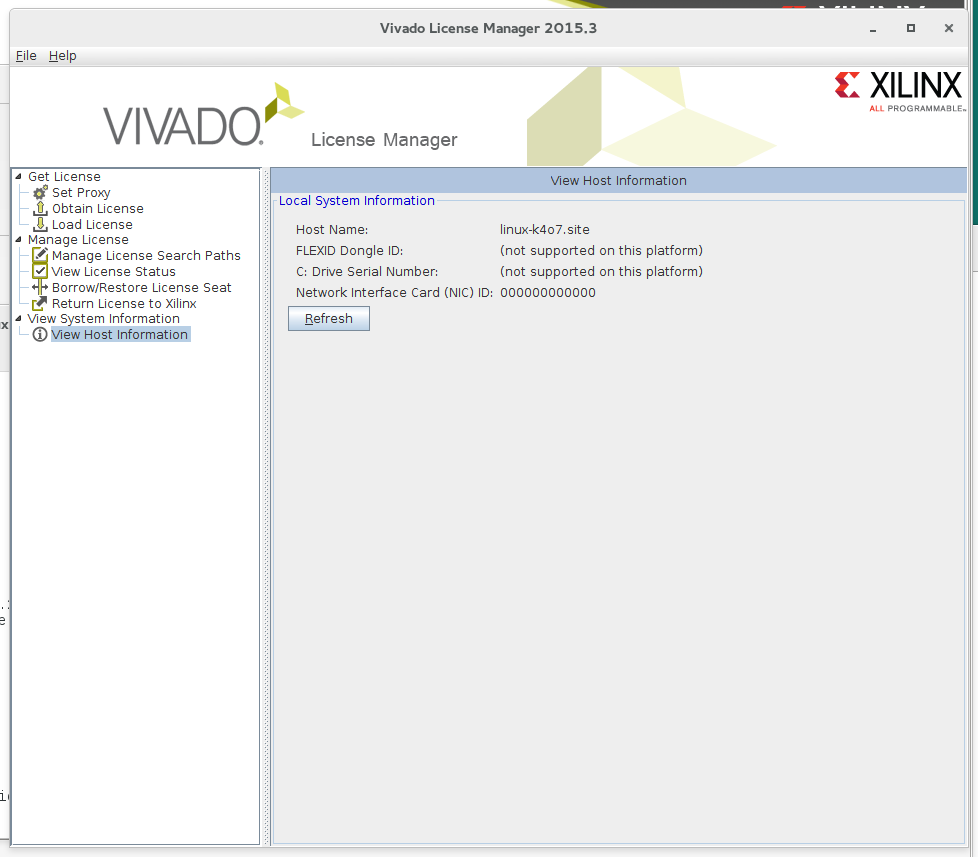Click the C: Drive Serial Number: label
Image resolution: width=978 pixels, height=857 pixels.
coord(367,271)
